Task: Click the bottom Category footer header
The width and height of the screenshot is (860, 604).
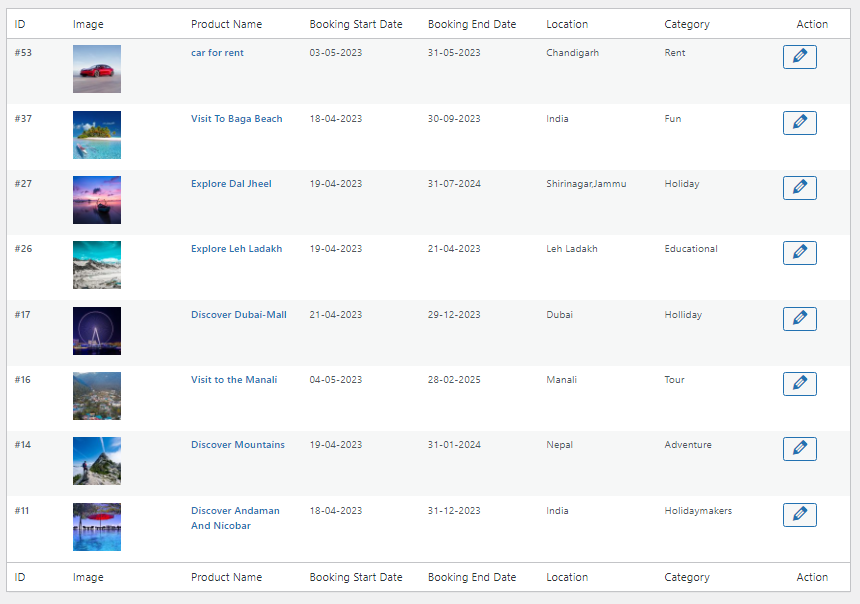Action: [x=687, y=577]
